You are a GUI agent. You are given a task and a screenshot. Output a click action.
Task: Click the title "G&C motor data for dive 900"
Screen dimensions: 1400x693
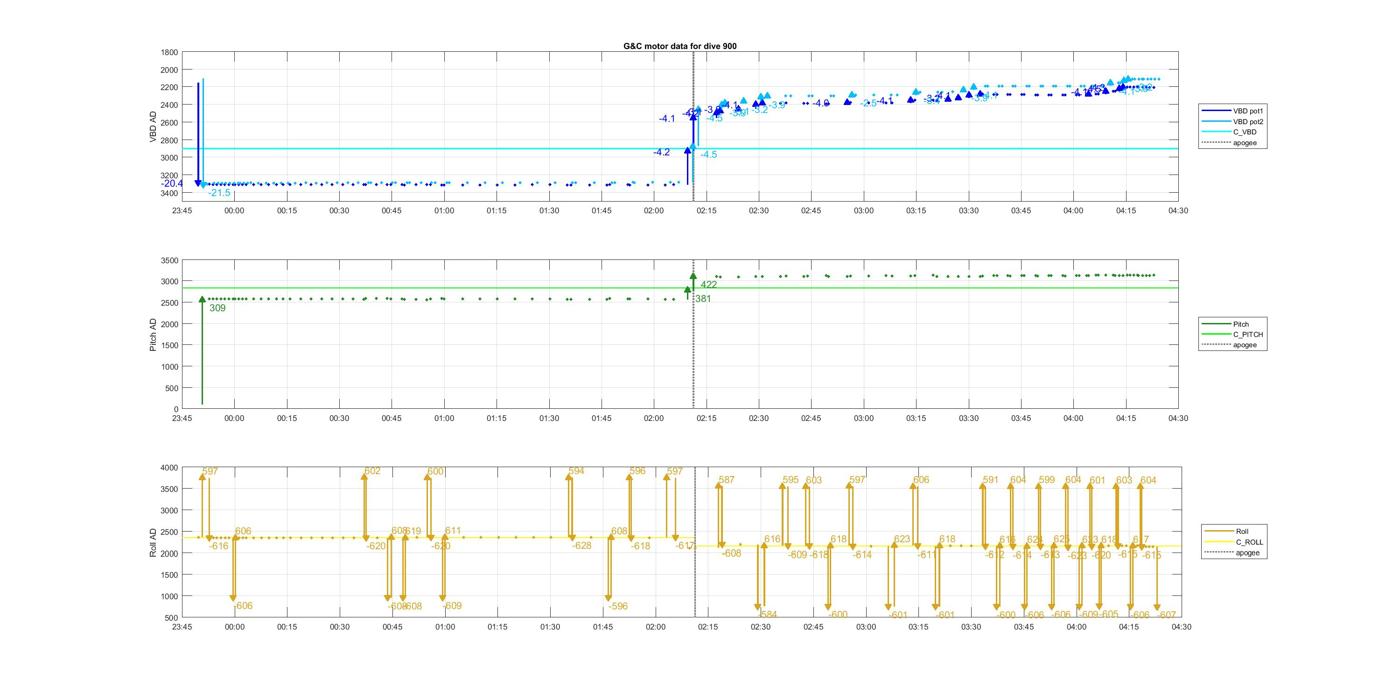(x=680, y=46)
